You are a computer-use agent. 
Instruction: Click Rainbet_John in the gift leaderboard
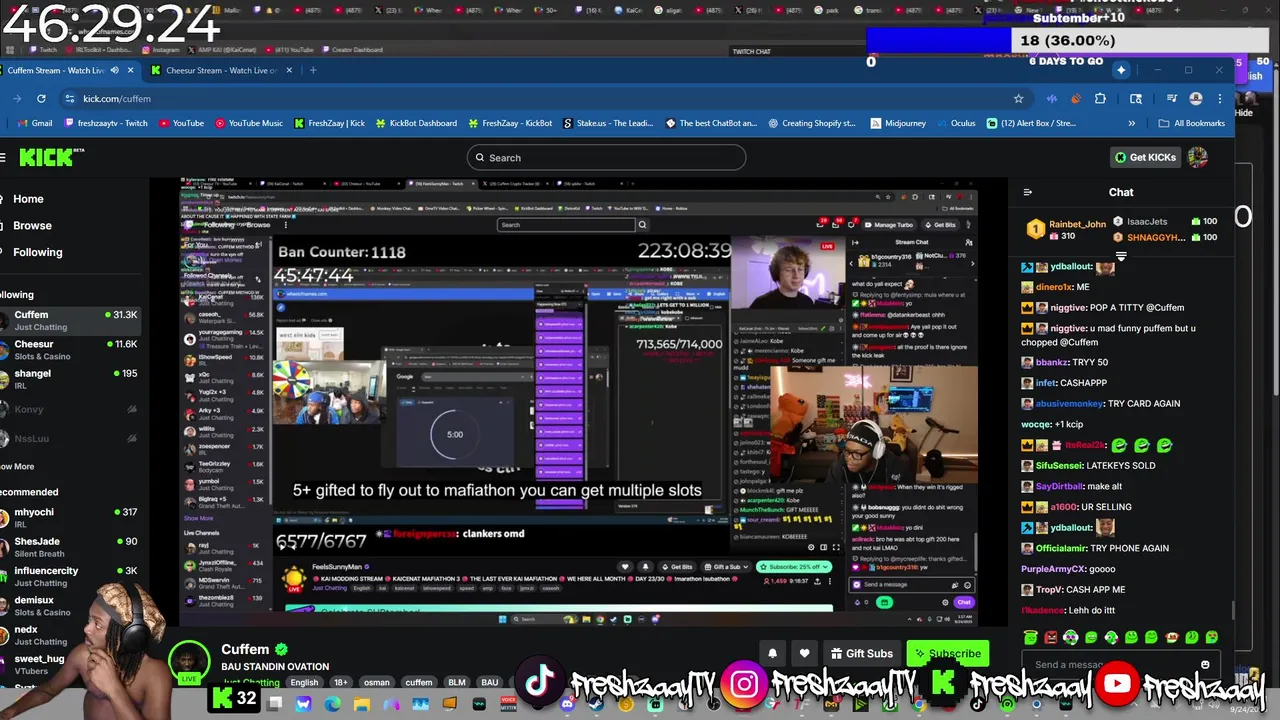[1077, 224]
